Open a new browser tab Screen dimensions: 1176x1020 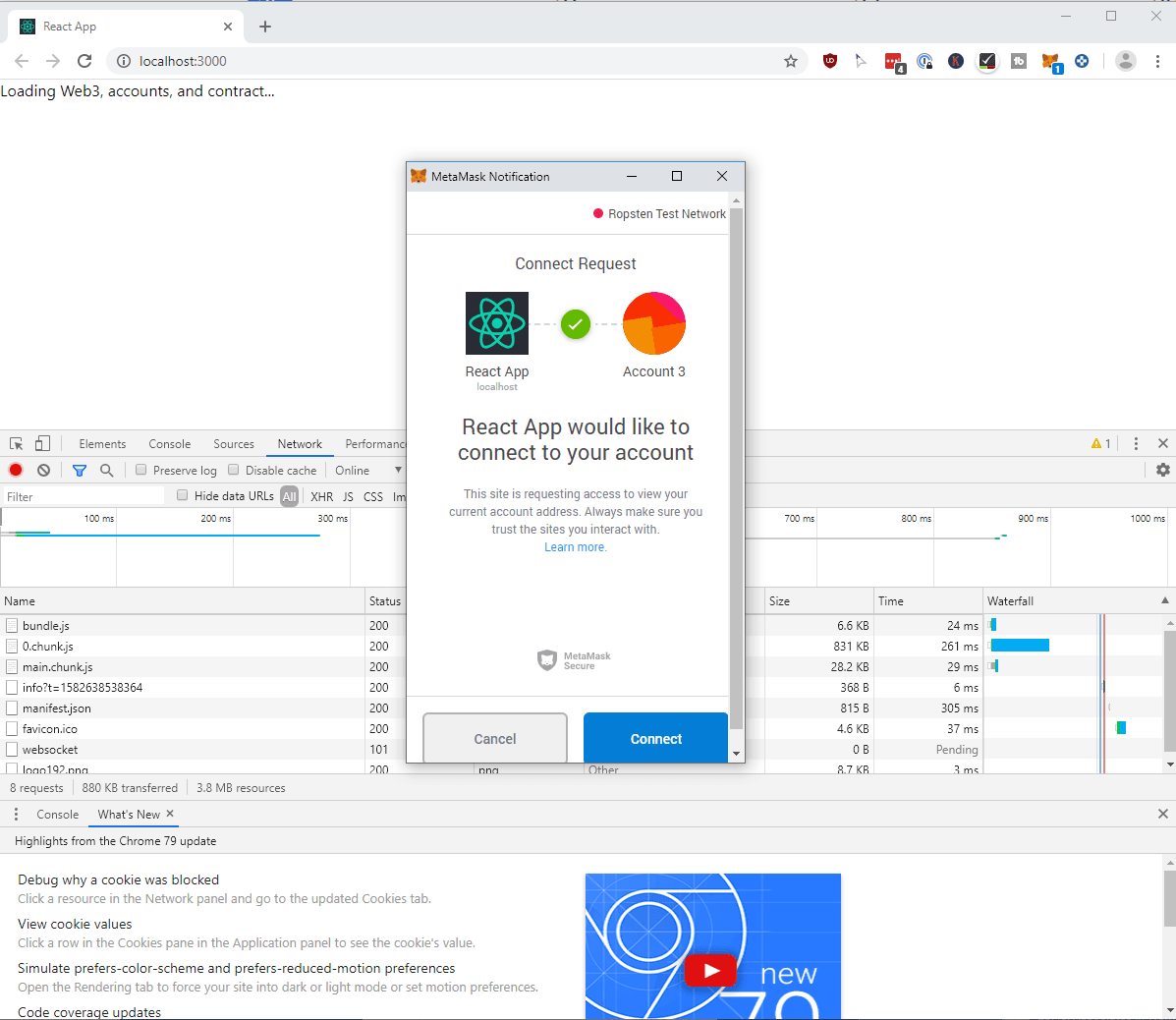tap(264, 27)
